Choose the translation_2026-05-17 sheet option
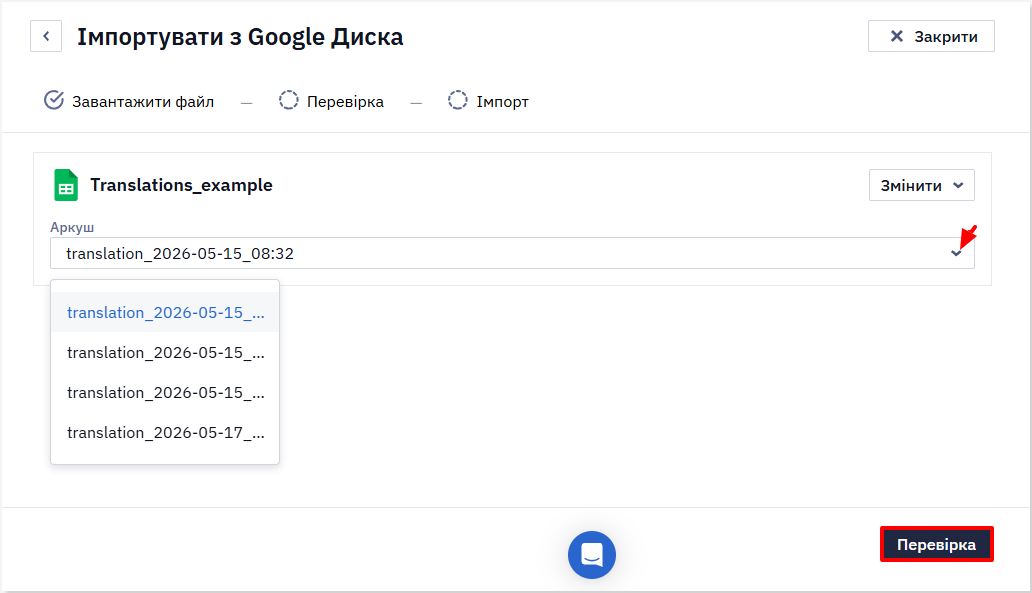Screen dimensions: 1032x593 point(165,432)
